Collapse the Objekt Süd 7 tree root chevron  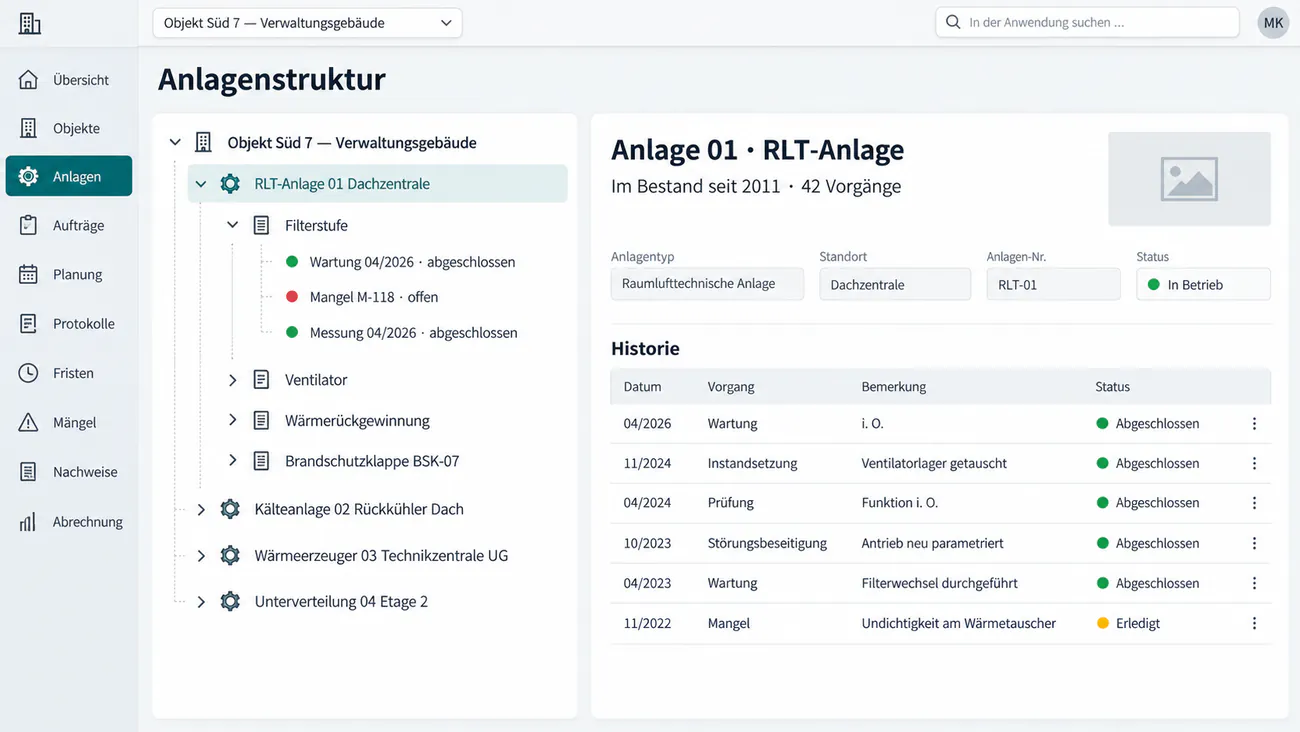pos(175,143)
